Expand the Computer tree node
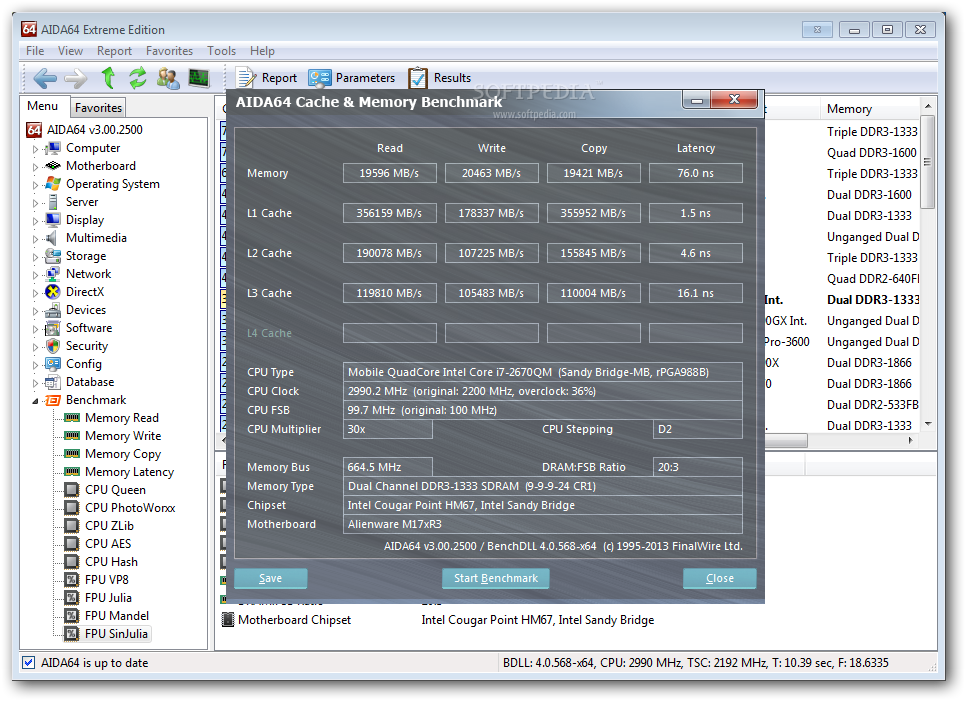Image resolution: width=966 pixels, height=701 pixels. [35, 149]
